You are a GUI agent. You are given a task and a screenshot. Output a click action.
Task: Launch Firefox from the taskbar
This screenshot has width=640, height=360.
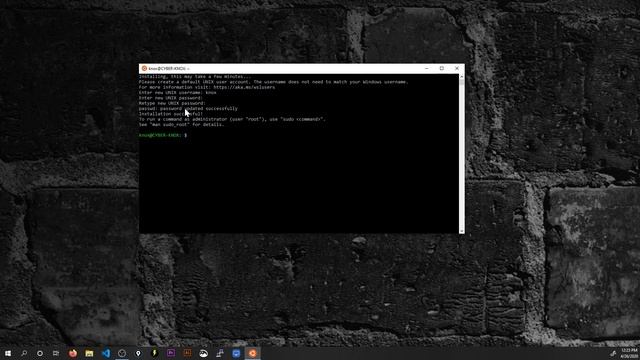point(73,353)
